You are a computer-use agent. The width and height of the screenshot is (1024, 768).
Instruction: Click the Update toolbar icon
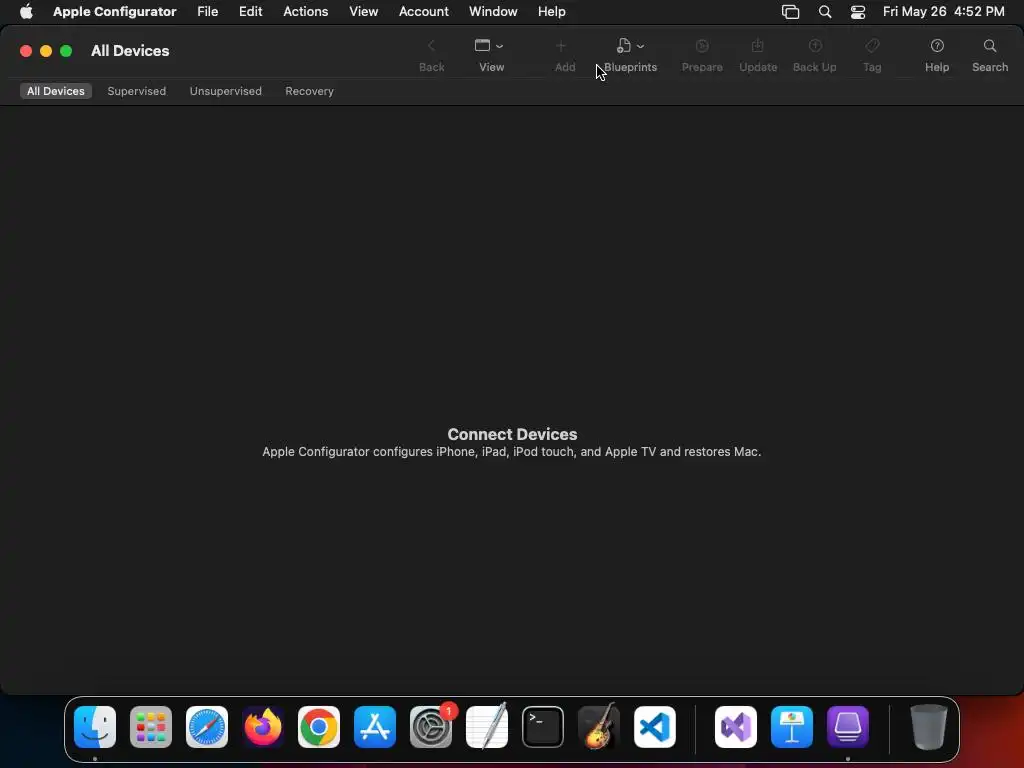pos(758,46)
